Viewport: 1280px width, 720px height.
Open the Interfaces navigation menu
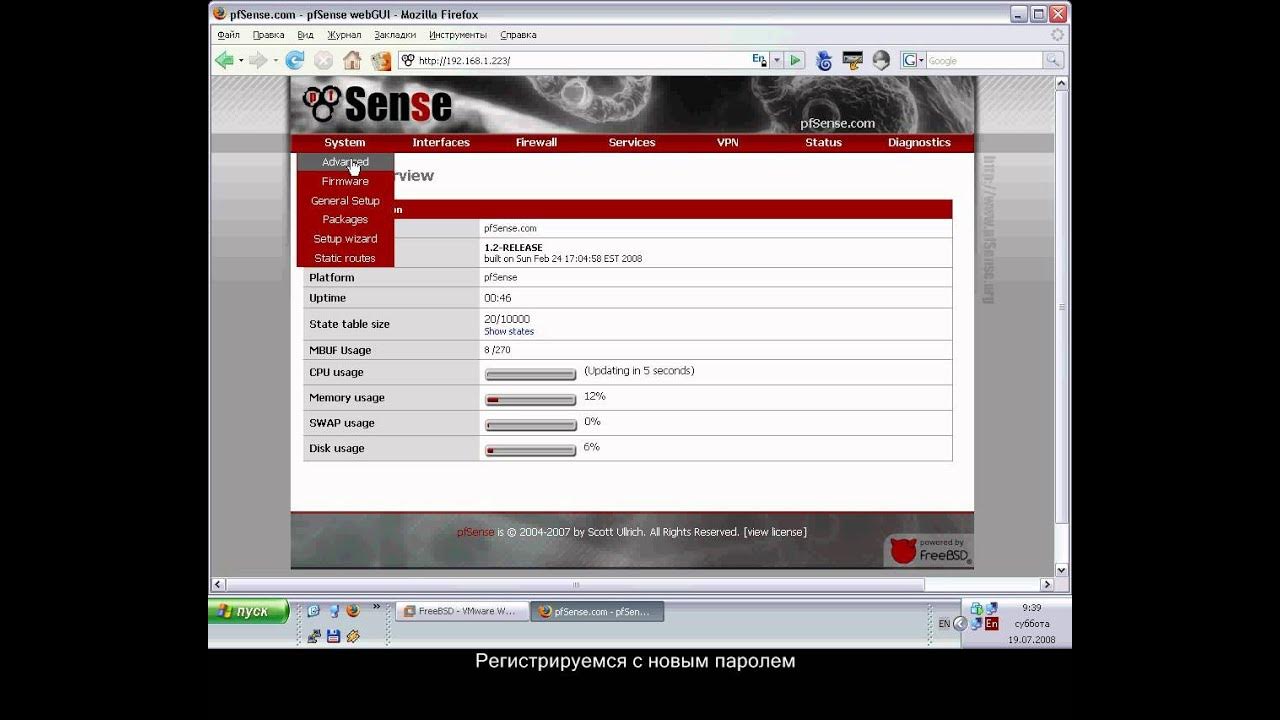pos(441,142)
